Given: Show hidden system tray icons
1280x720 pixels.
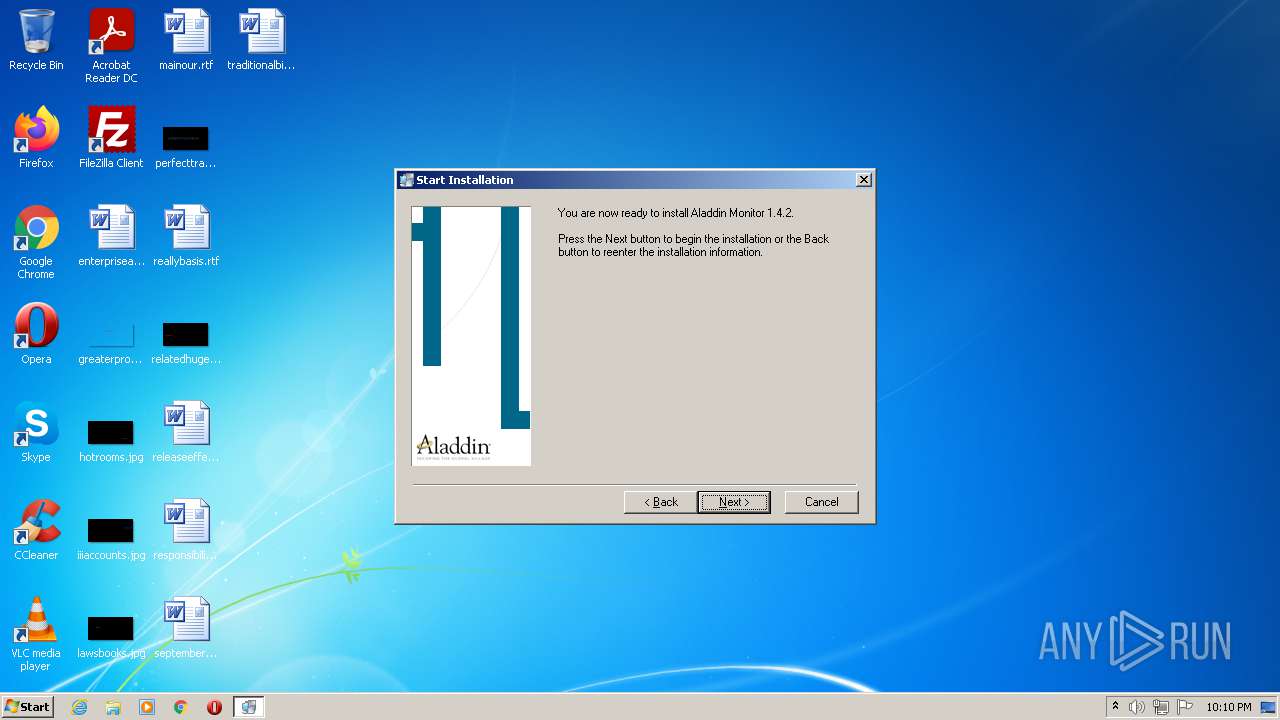Looking at the screenshot, I should click(1116, 707).
